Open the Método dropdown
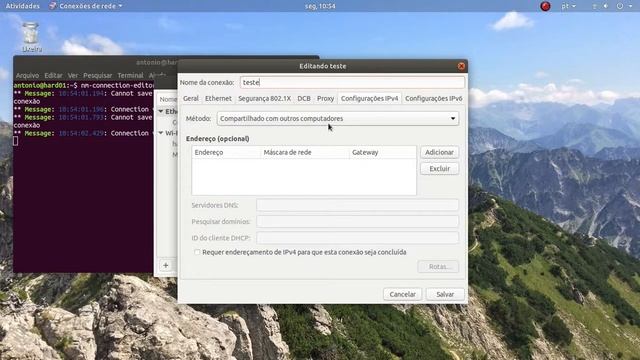The image size is (640, 360). pos(338,119)
